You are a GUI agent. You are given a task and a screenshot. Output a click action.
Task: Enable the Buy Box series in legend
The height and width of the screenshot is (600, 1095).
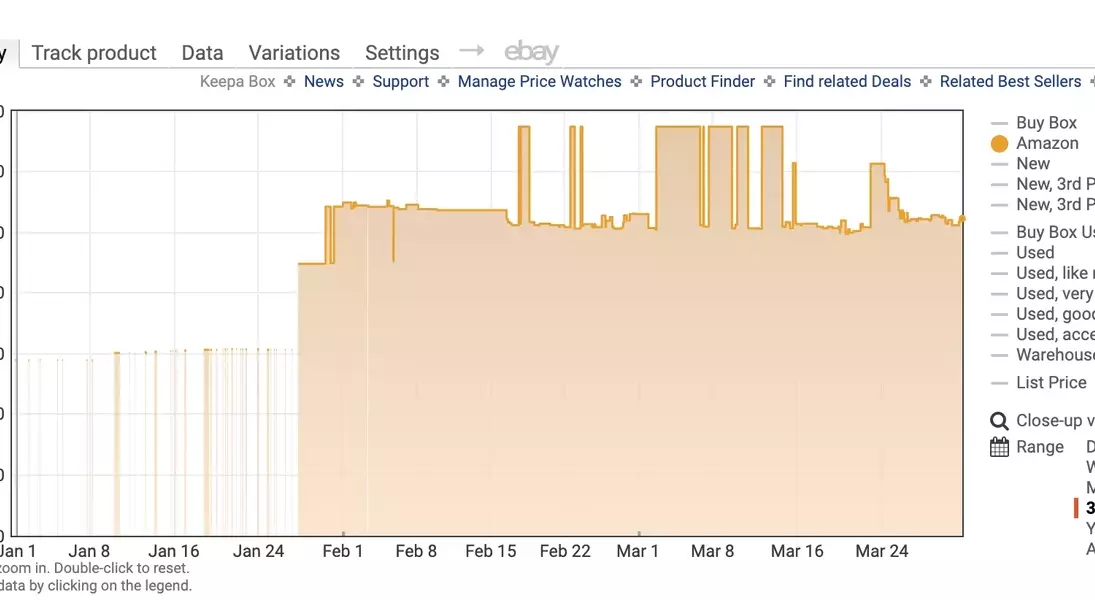click(x=1046, y=123)
